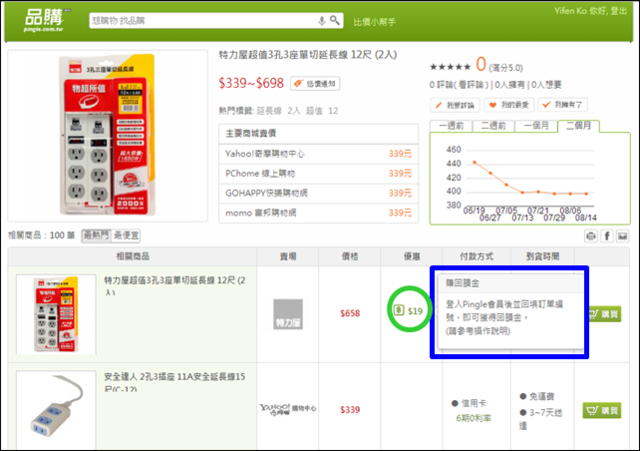The image size is (640, 451).
Task: Click the 我要評論 pencil button
Action: [455, 105]
